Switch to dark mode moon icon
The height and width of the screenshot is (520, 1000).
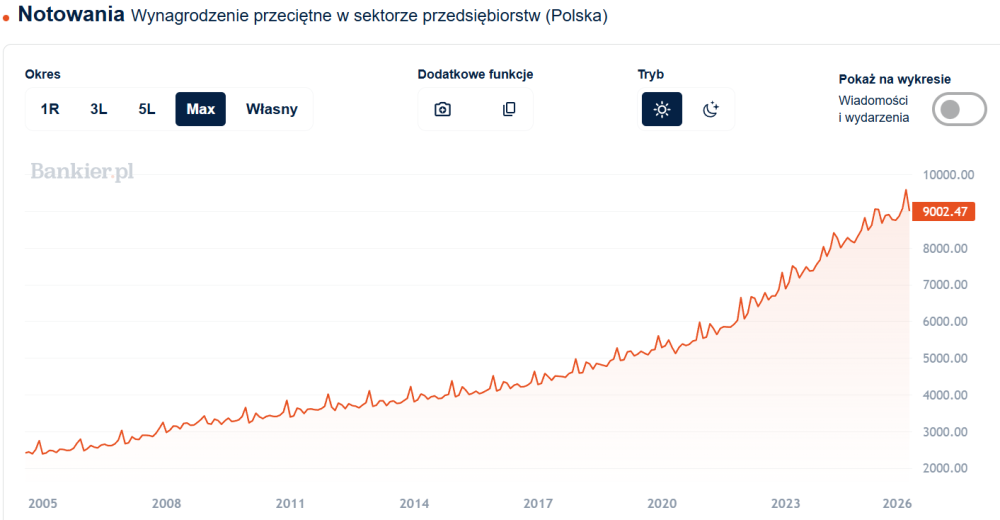pos(710,109)
